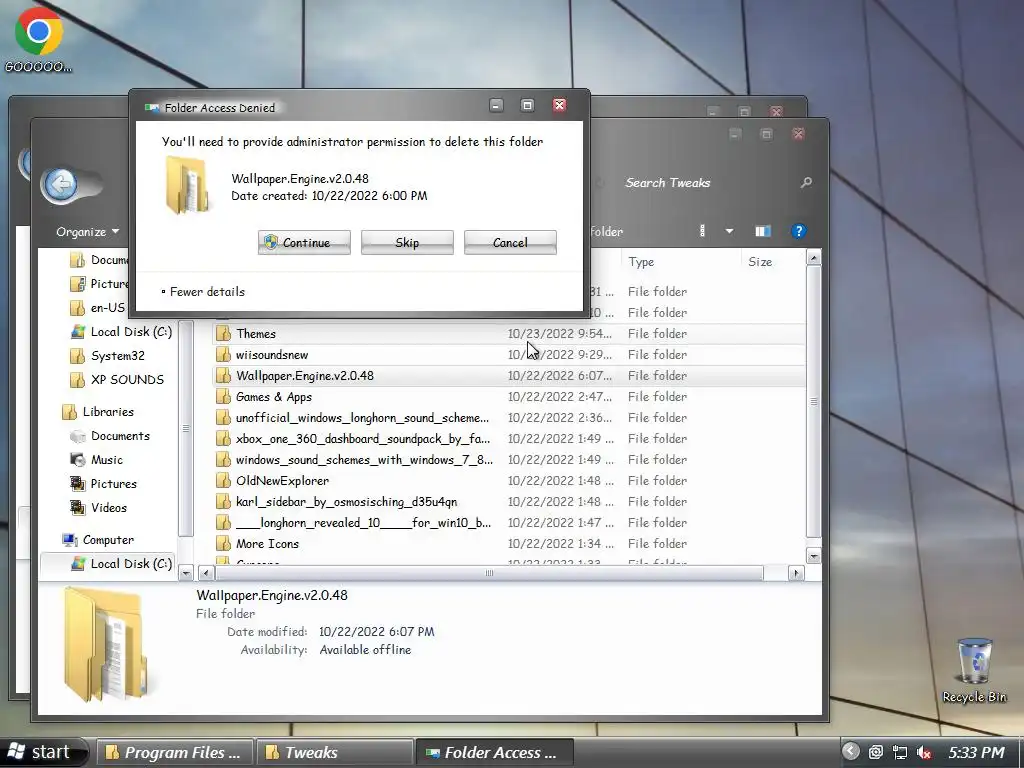The image size is (1024, 768).
Task: Select Libraries in navigation pane
Action: 98,412
